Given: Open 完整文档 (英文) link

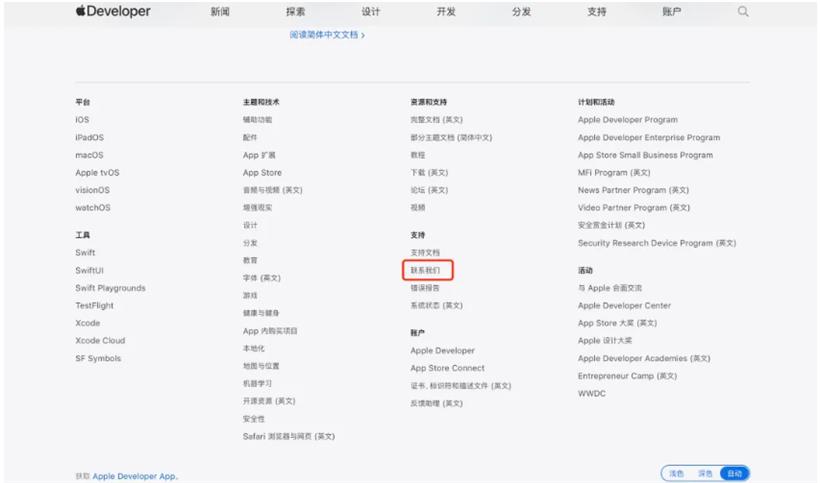Looking at the screenshot, I should pos(437,120).
